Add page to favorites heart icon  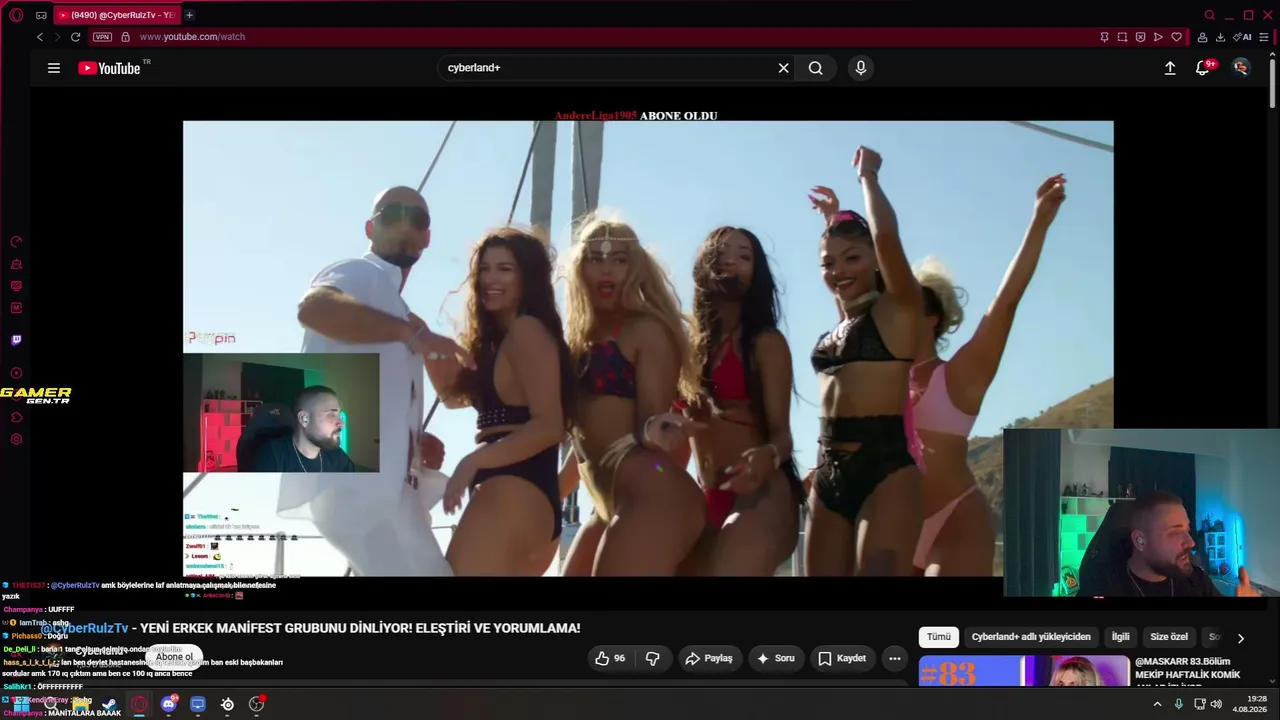pyautogui.click(x=1176, y=37)
